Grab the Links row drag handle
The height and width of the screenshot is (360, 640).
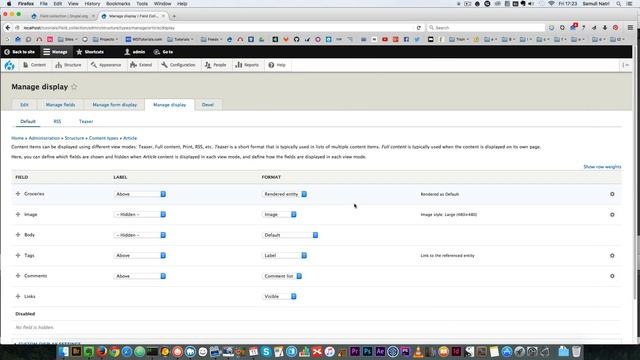click(x=18, y=296)
